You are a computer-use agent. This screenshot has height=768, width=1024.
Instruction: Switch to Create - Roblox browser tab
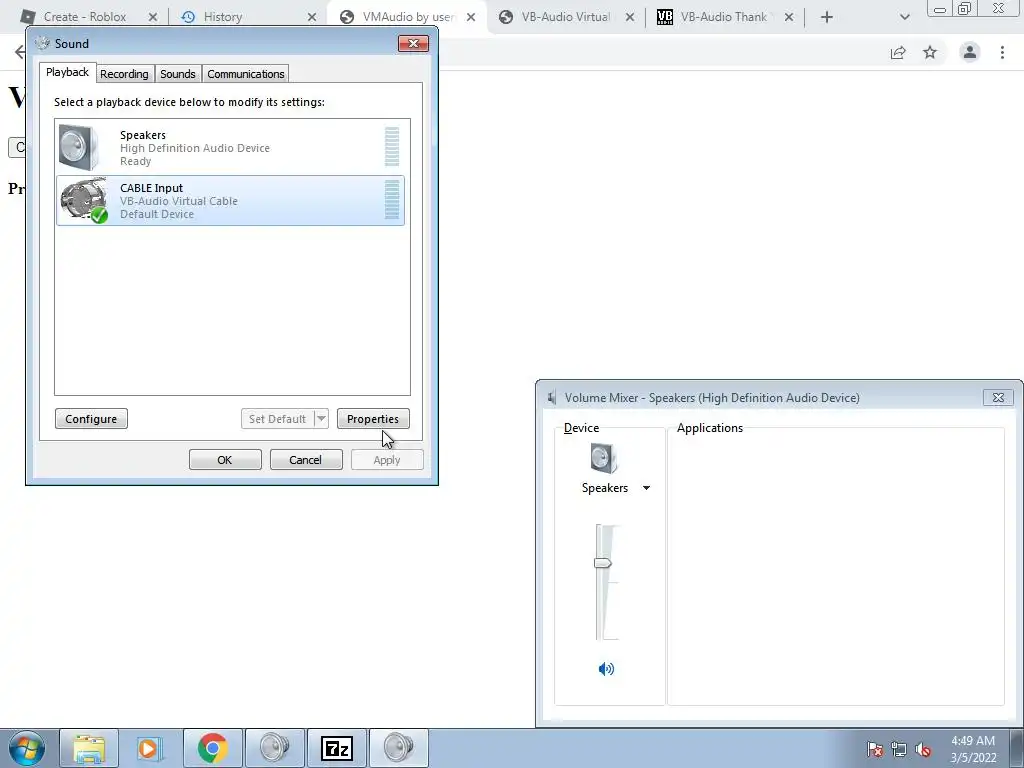coord(85,17)
